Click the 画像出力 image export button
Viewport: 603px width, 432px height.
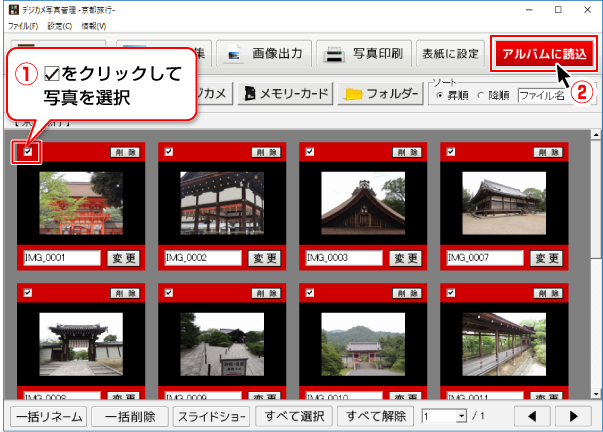pyautogui.click(x=264, y=54)
